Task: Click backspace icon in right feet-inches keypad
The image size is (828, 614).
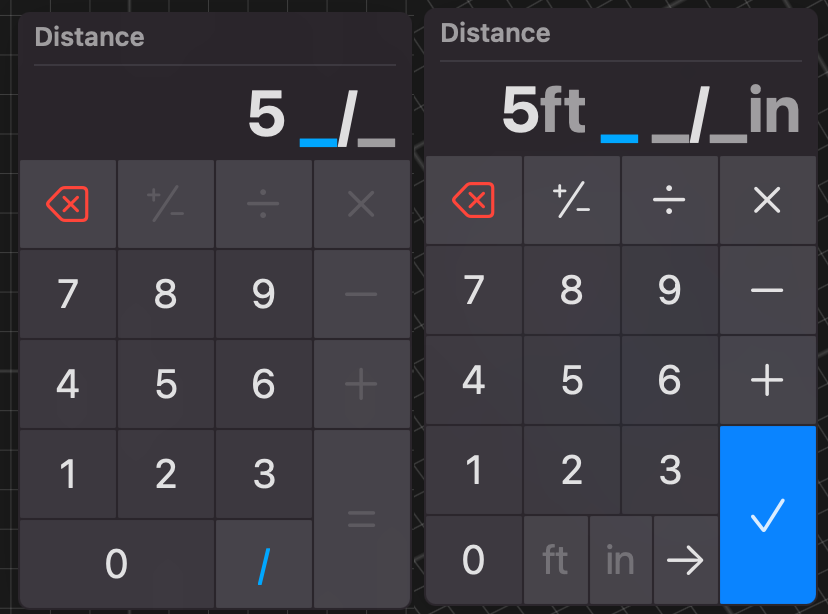Action: tap(473, 201)
